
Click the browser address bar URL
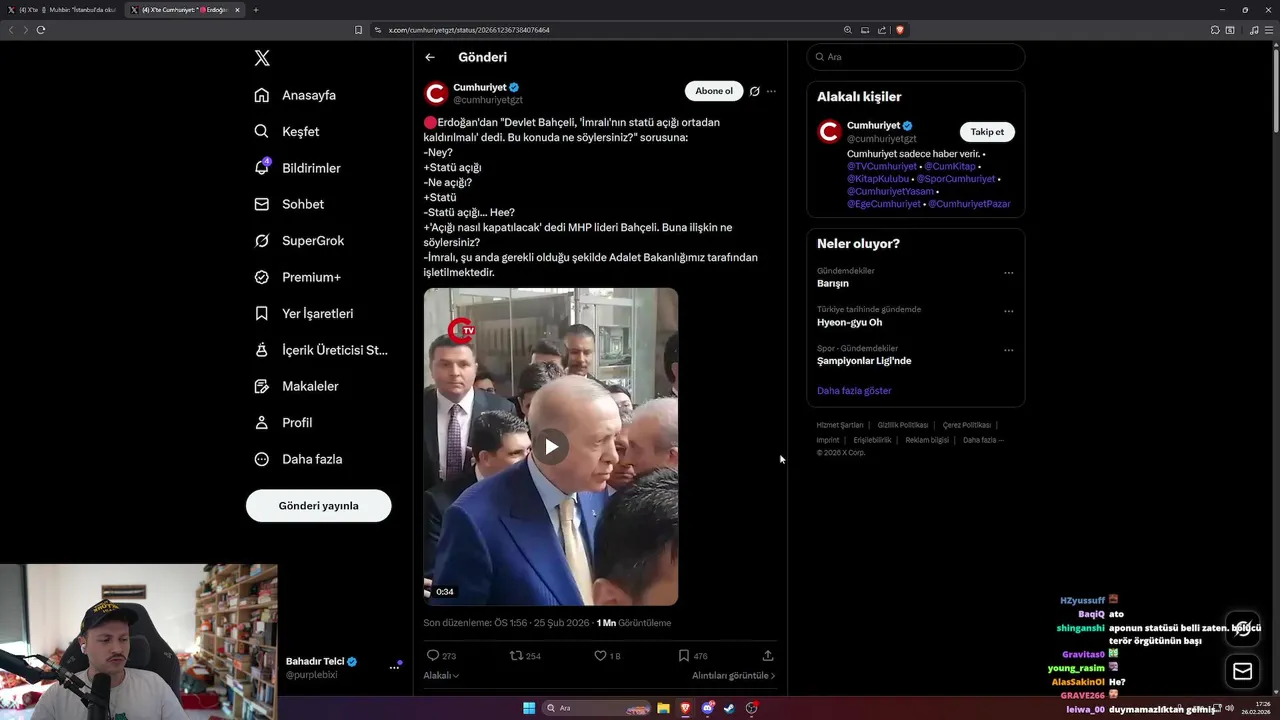pyautogui.click(x=469, y=30)
